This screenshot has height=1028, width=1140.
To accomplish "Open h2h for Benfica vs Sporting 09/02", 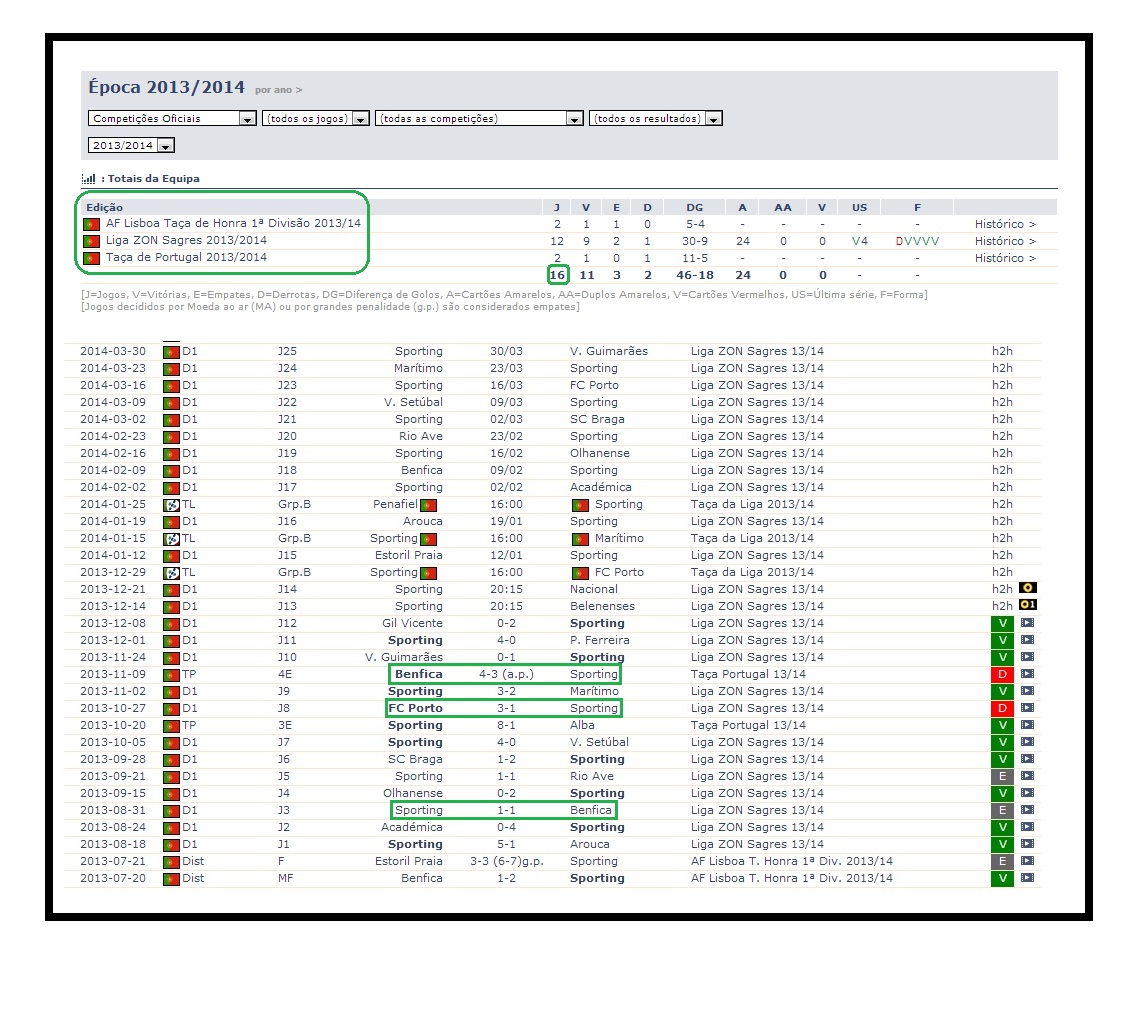I will pos(1002,470).
